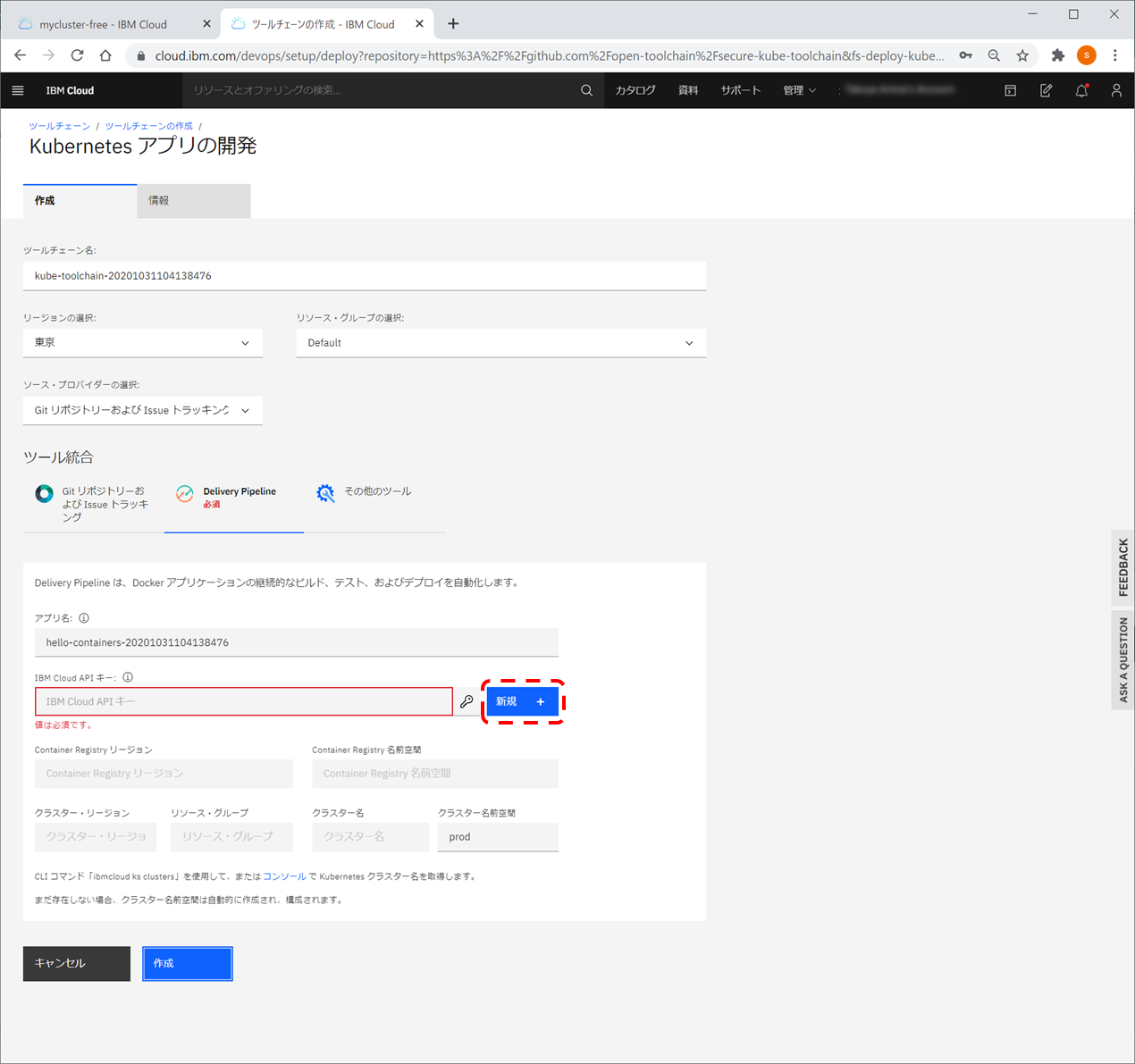Click the blue 作成 button
The height and width of the screenshot is (1064, 1135).
(188, 964)
